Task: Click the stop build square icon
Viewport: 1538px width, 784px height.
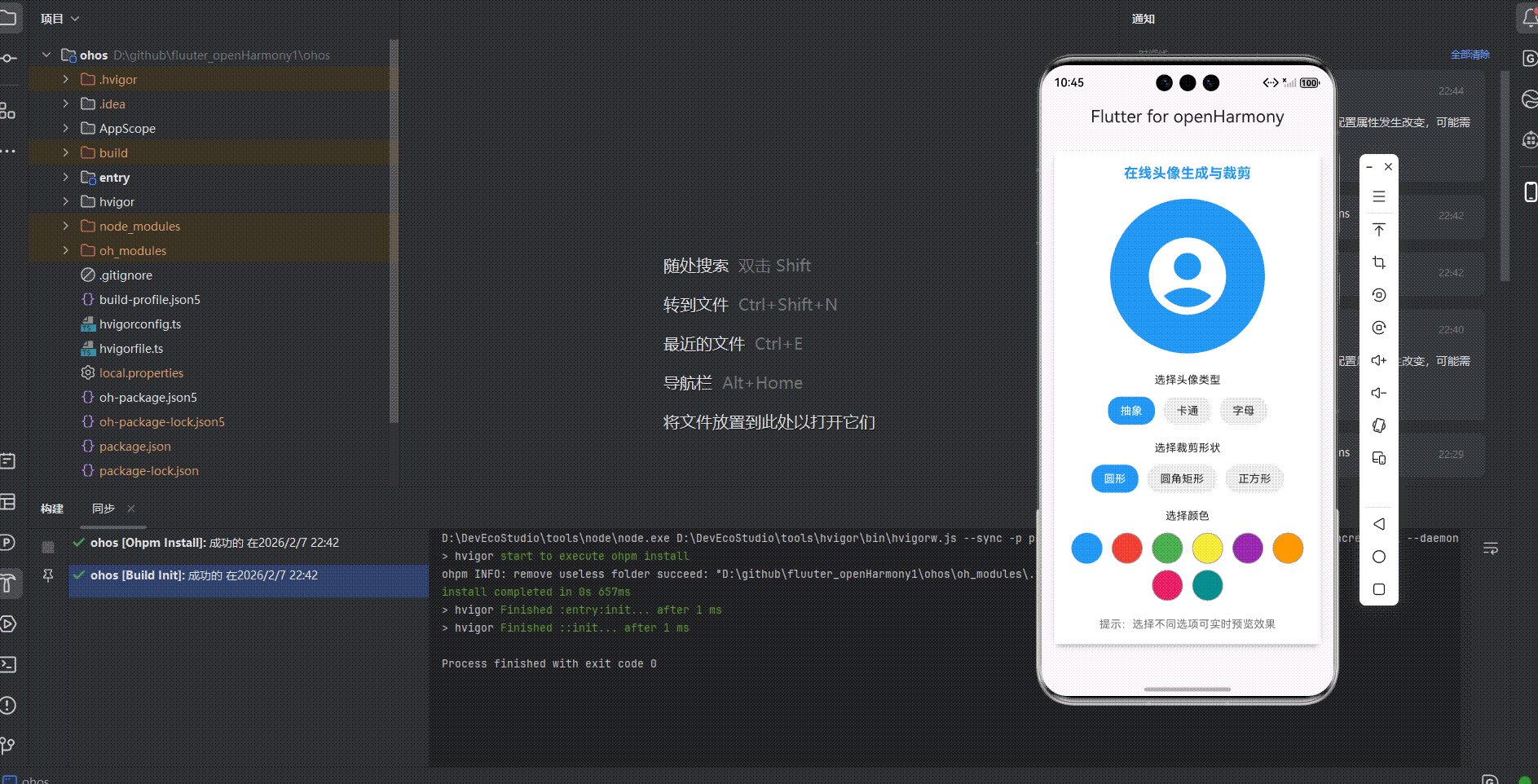Action: click(x=48, y=547)
